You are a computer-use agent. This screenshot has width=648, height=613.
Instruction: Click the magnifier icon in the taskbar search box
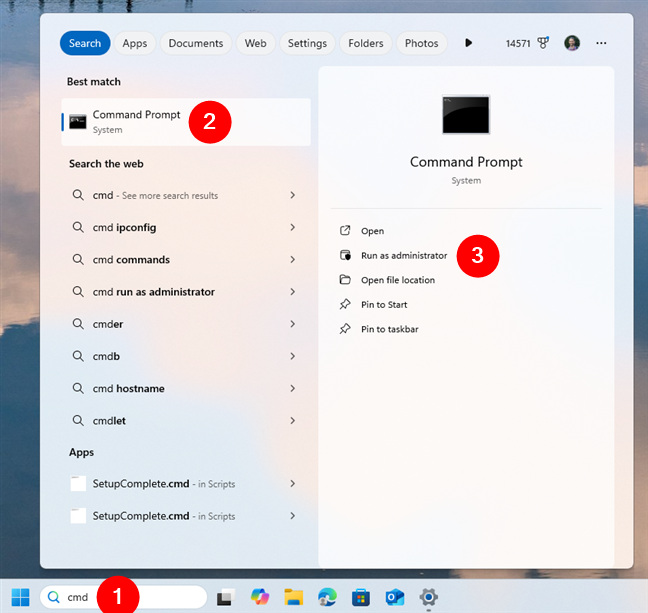point(54,597)
